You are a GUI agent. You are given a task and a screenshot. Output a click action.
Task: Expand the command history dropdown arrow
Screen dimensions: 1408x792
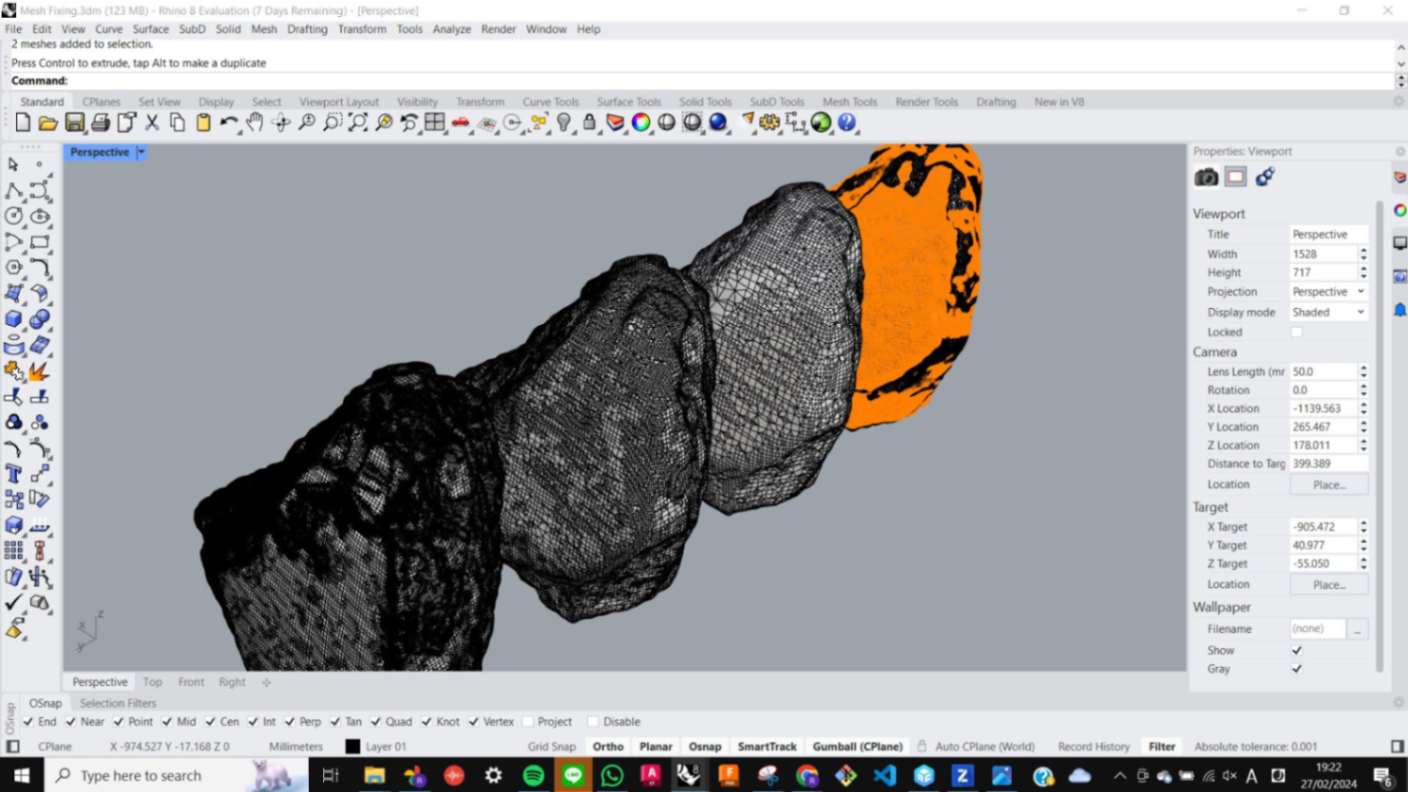1401,62
